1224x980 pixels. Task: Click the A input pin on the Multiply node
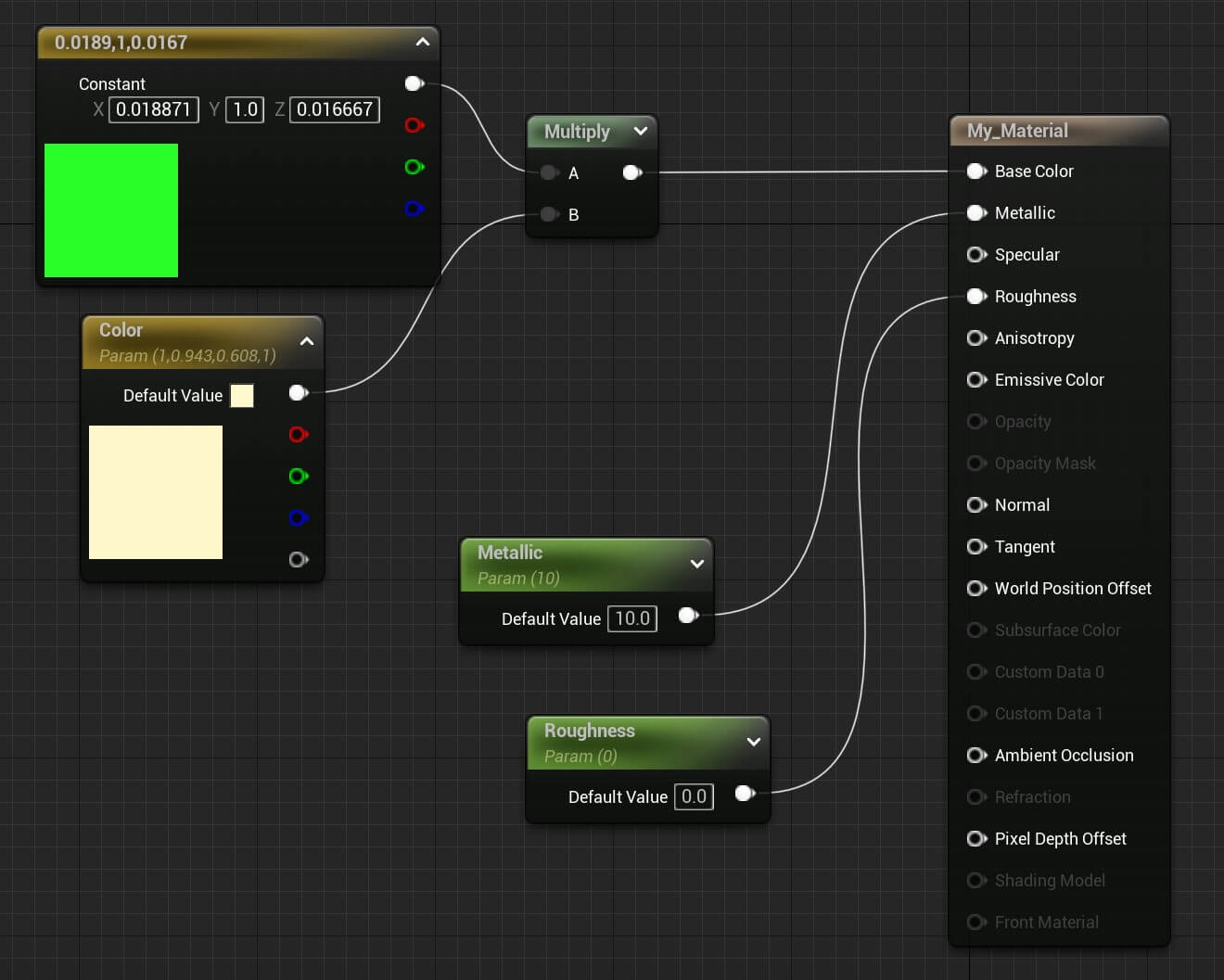[549, 172]
